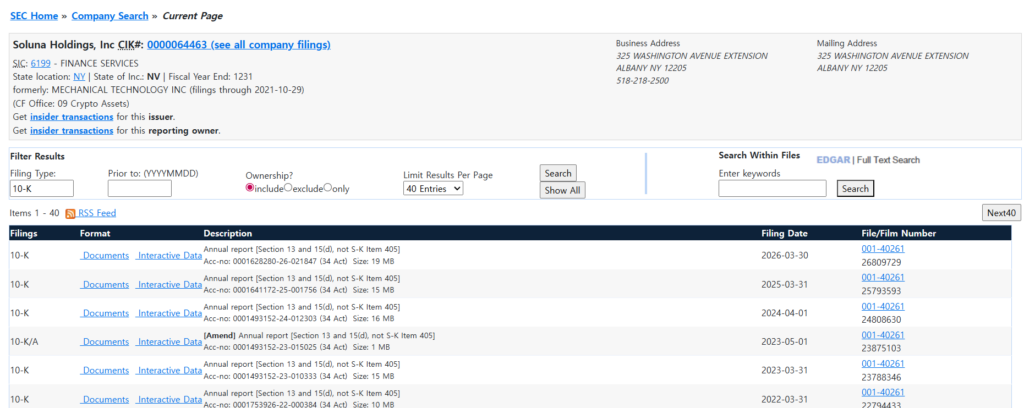Screen dimensions: 1024x408
Task: Open Documents for 2022-03-31 10-K filing
Action: pyautogui.click(x=104, y=400)
